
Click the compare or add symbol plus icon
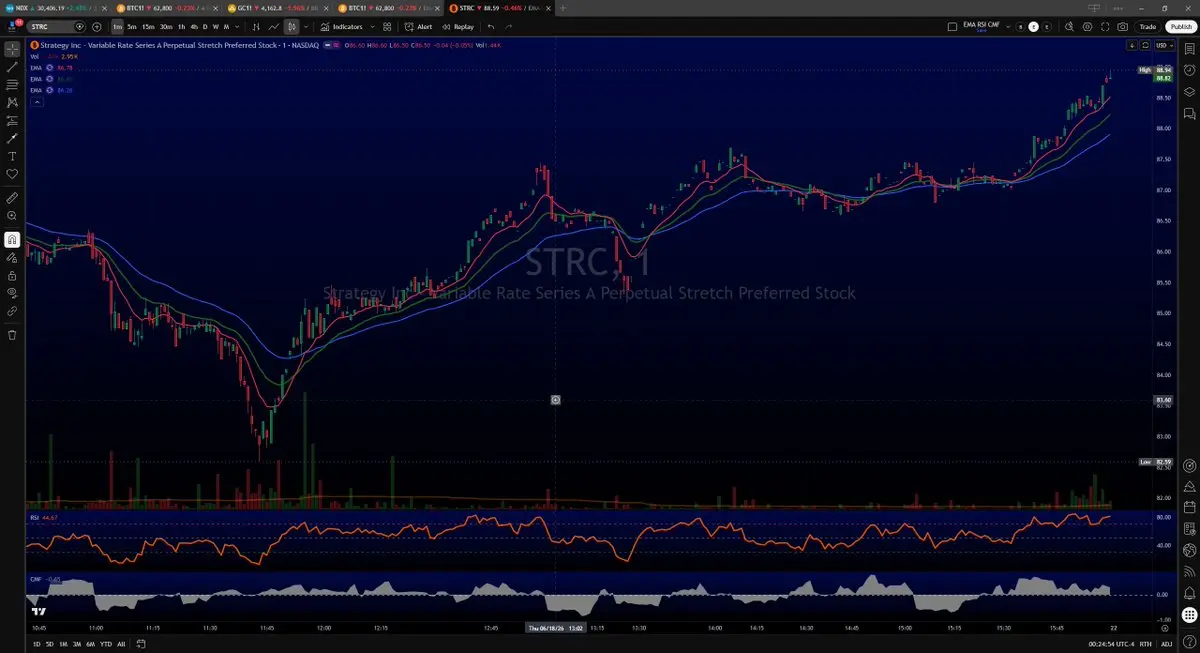click(x=99, y=27)
